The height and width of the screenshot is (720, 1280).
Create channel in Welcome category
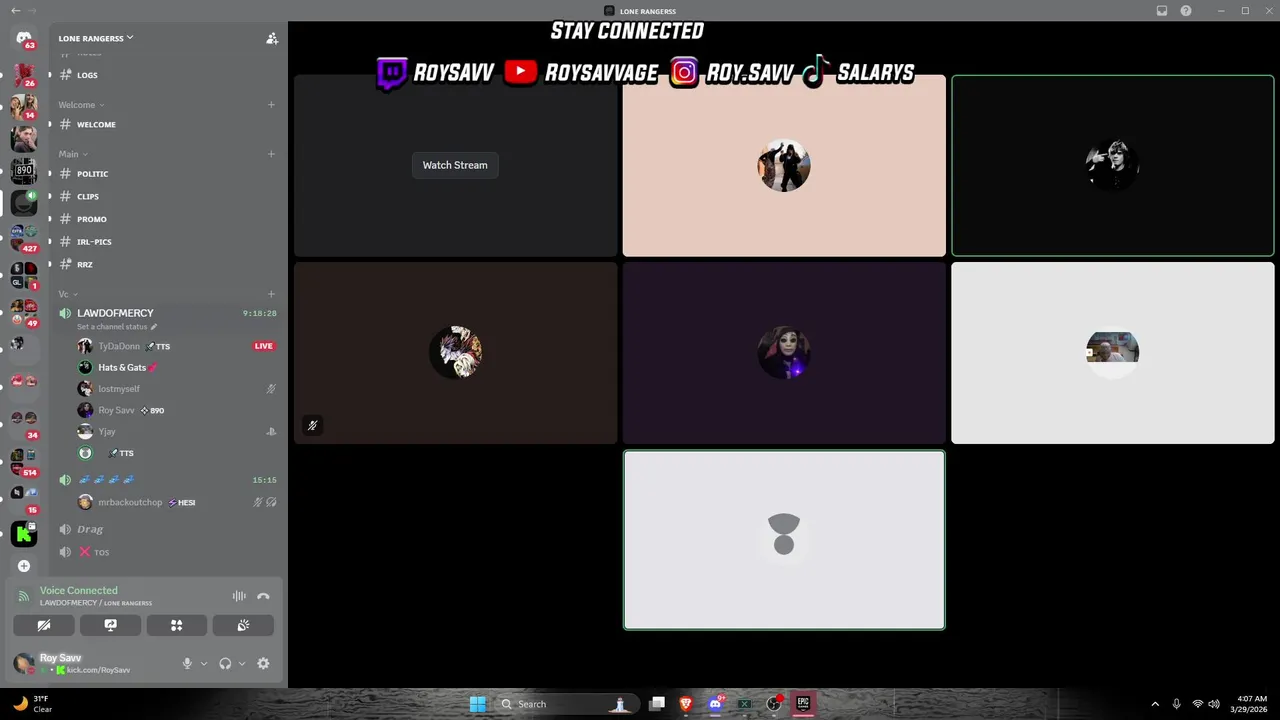(x=271, y=105)
